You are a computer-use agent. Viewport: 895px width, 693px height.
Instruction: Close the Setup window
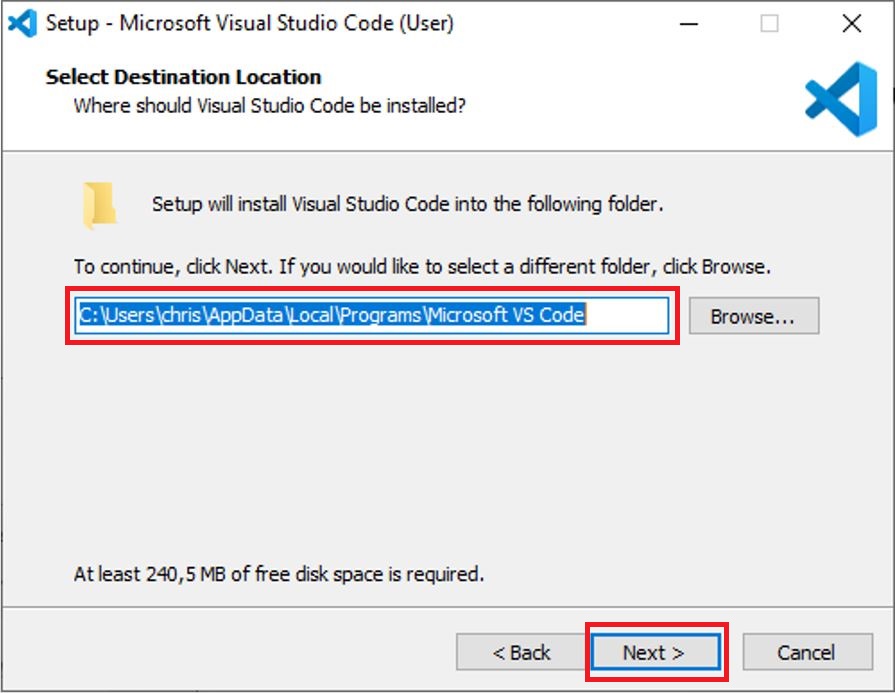pos(852,23)
